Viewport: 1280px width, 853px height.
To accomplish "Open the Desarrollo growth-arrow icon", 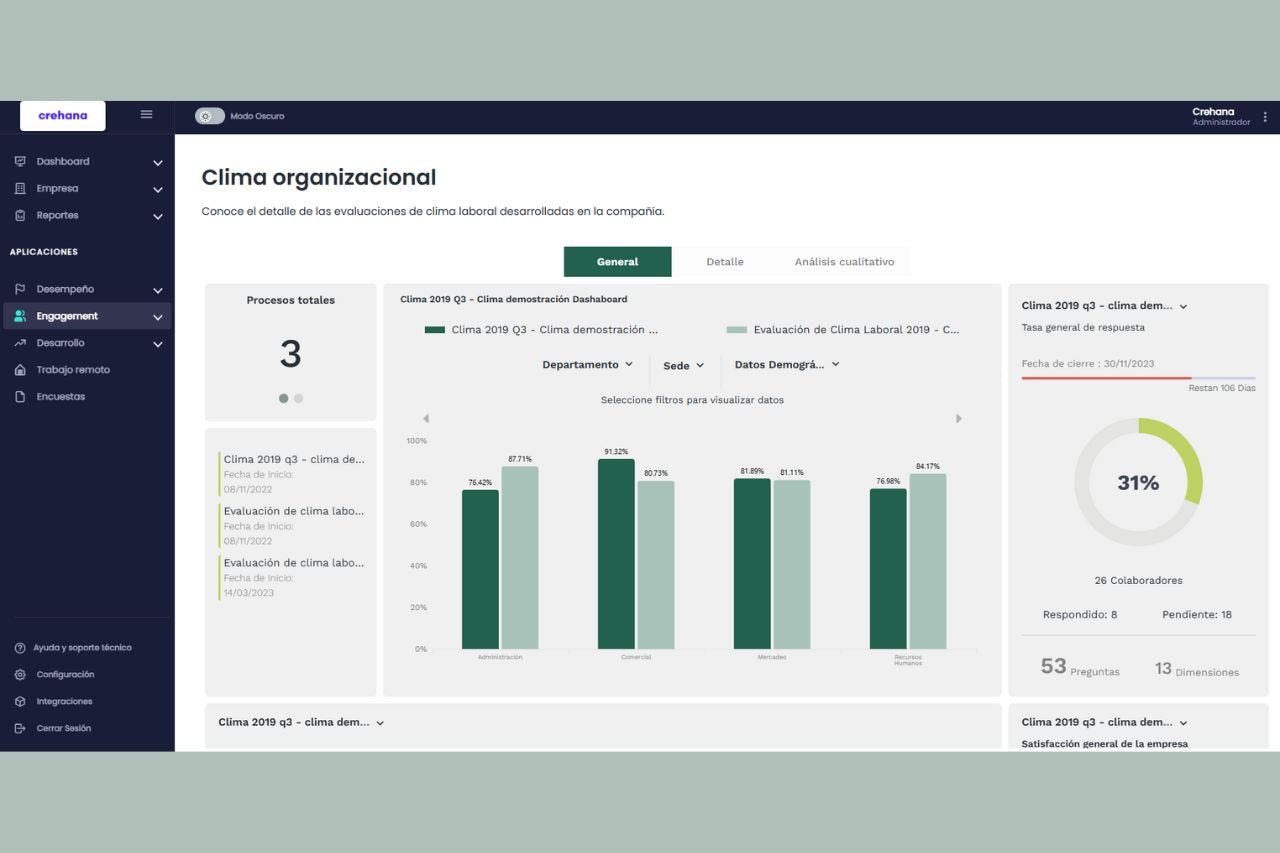I will 18,342.
